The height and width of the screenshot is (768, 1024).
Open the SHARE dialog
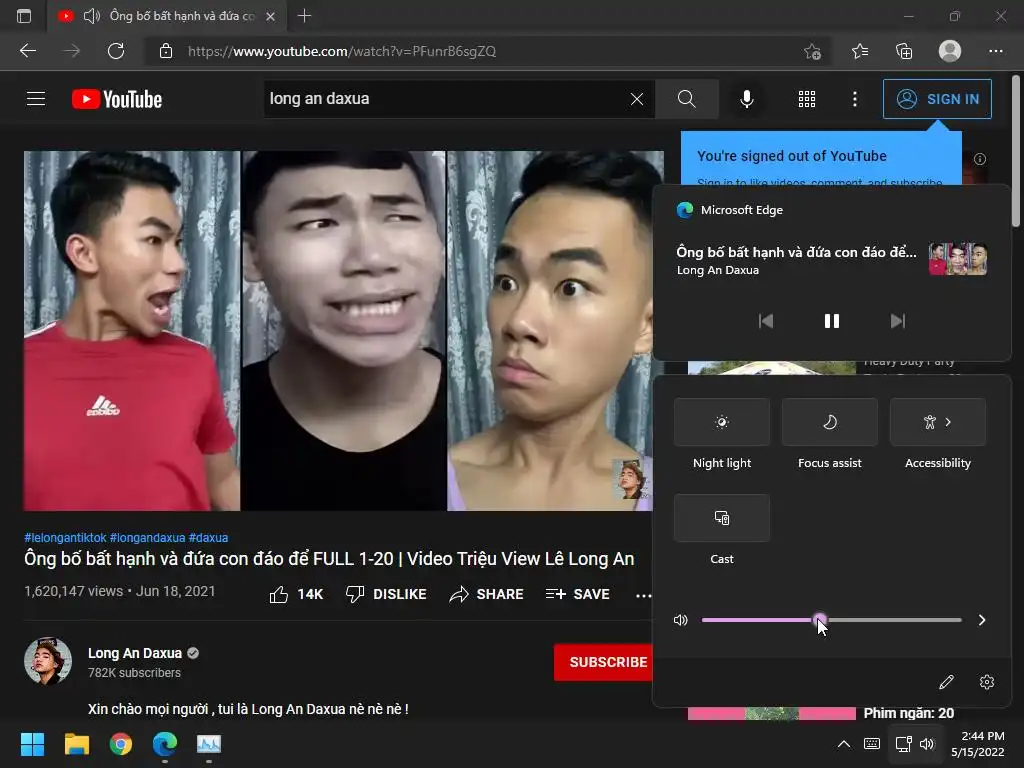tap(487, 594)
